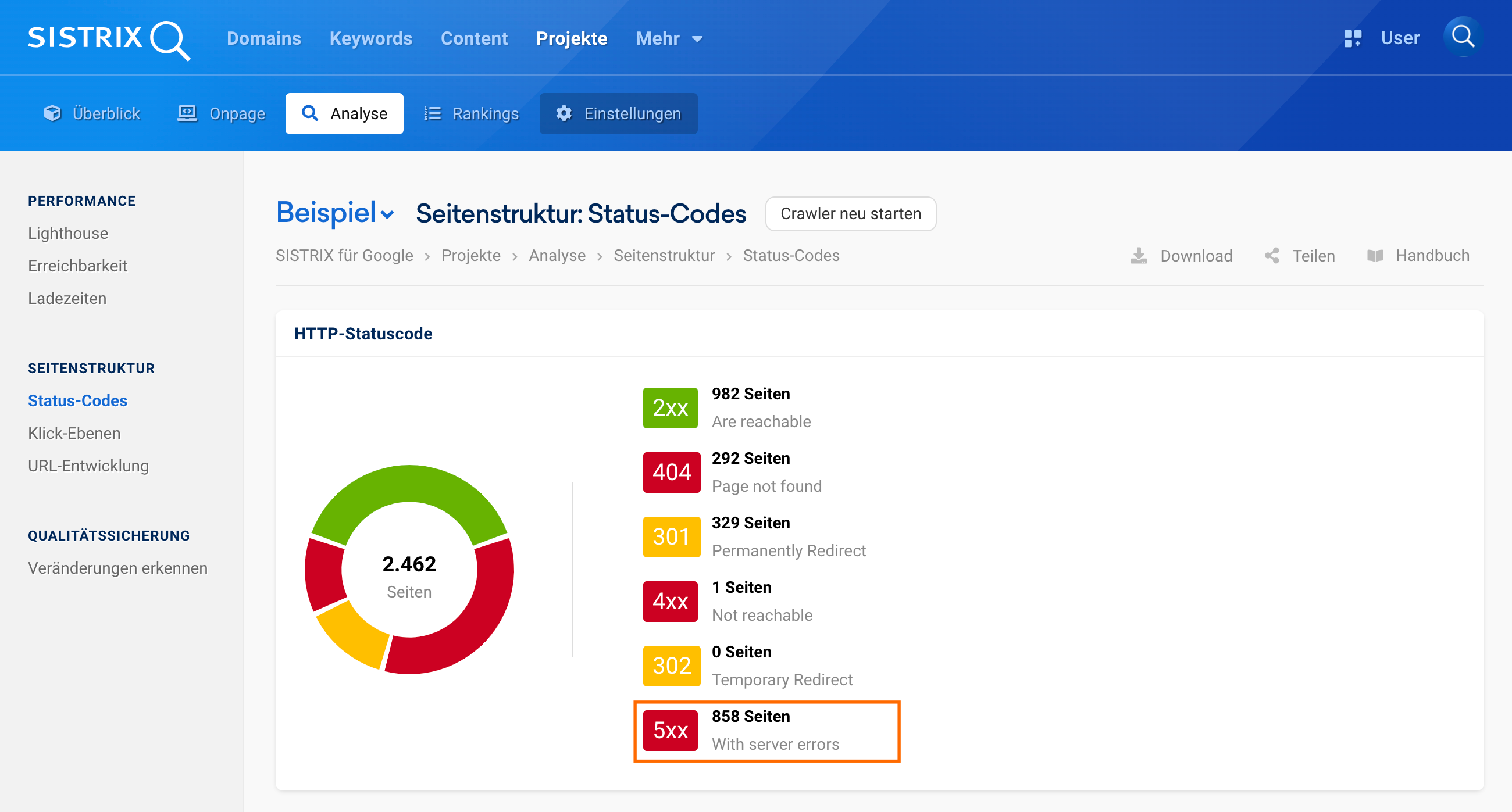Go to Klick-Ebenen in sidebar
Image resolution: width=1512 pixels, height=812 pixels.
(x=74, y=433)
